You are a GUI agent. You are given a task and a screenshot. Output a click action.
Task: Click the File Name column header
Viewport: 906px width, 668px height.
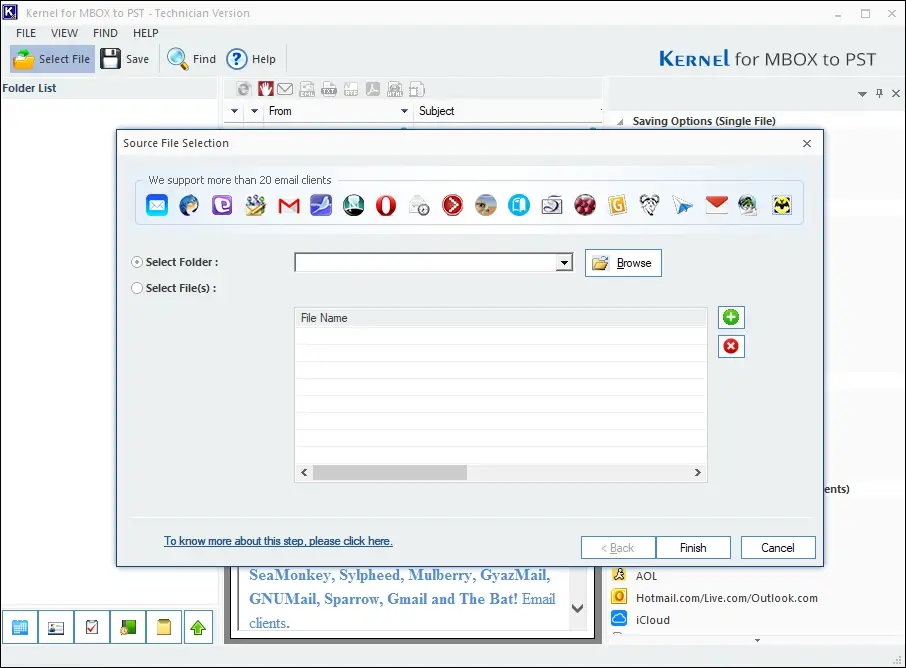(x=501, y=318)
